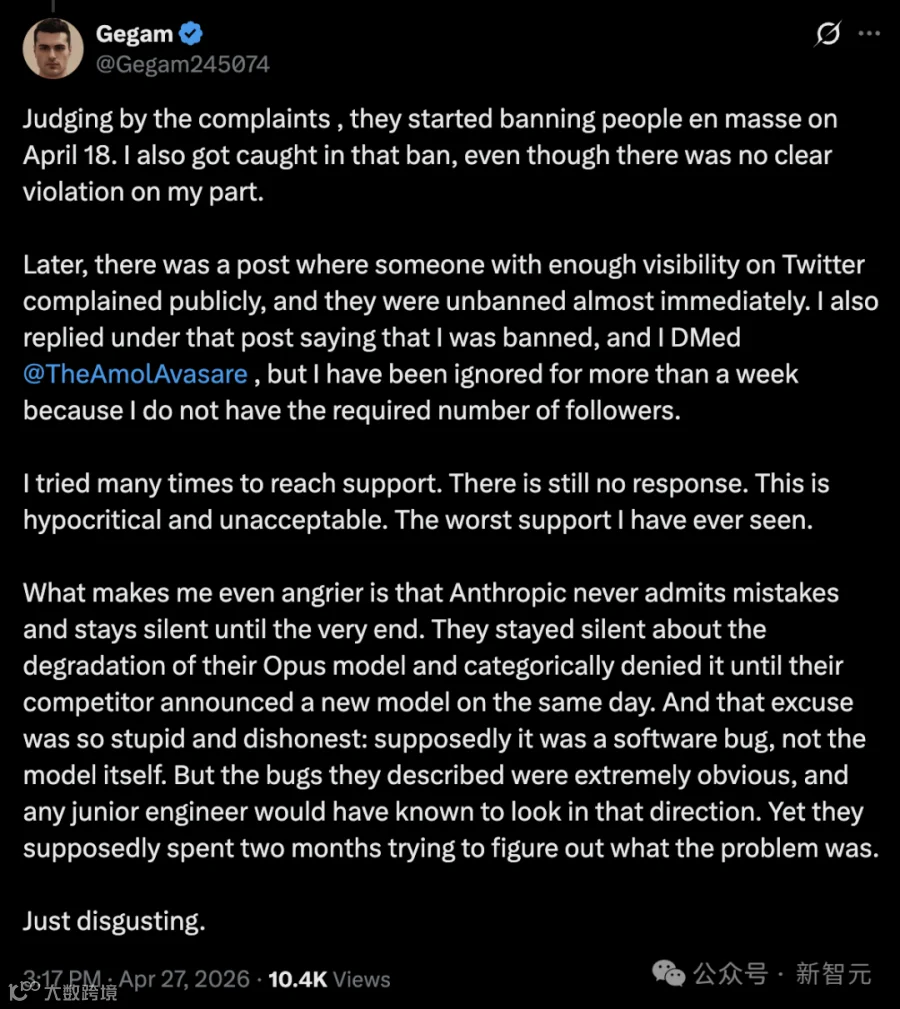Screen dimensions: 900x1009
Task: Select the first paragraph about April 18 bans
Action: [430, 155]
